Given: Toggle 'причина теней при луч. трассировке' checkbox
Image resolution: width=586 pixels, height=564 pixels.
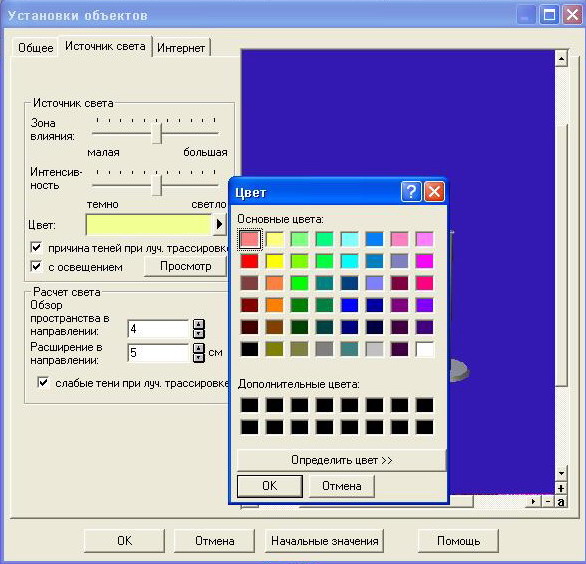Looking at the screenshot, I should tap(36, 248).
